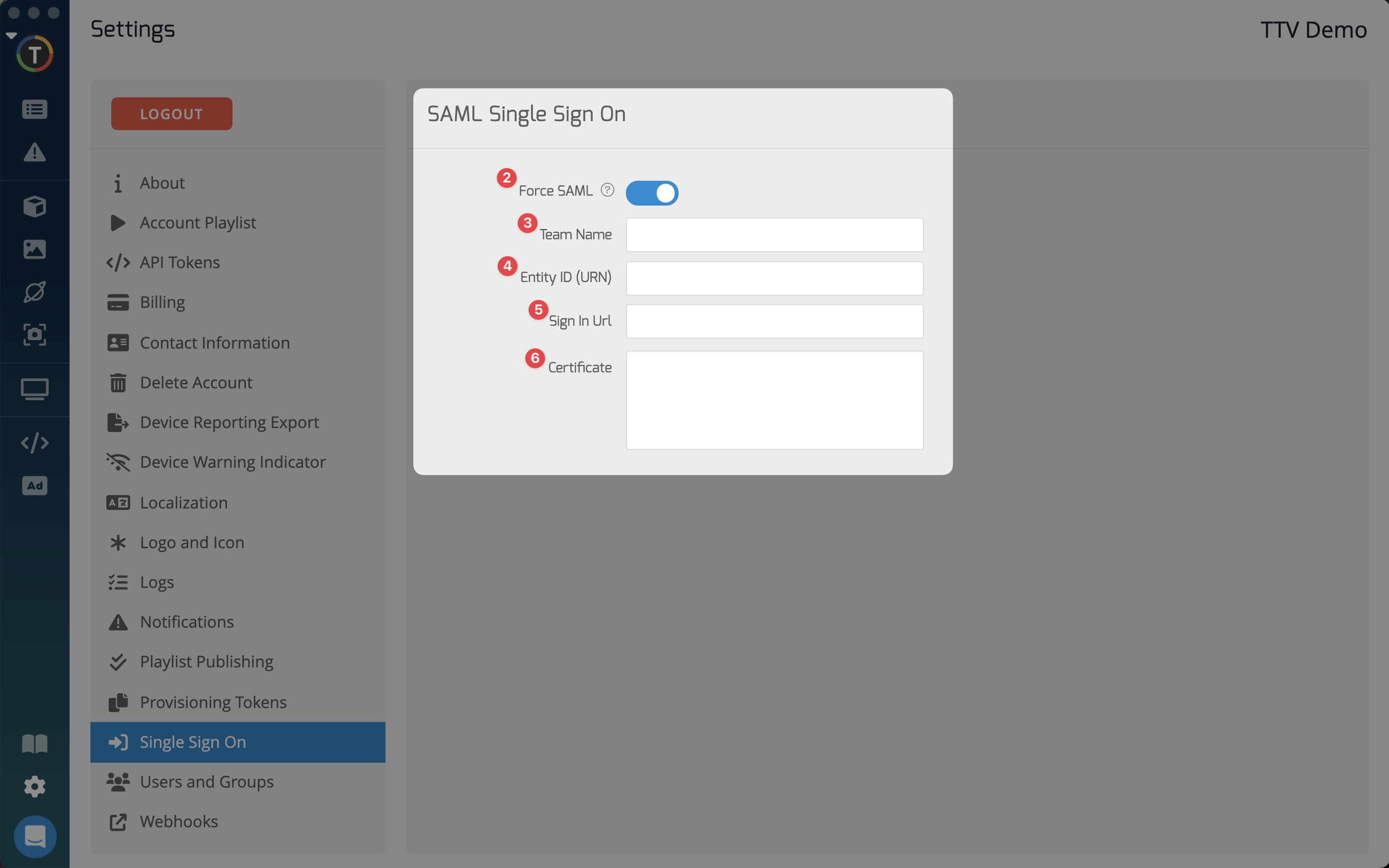Click the Team Name input field
1389x868 pixels.
pyautogui.click(x=774, y=235)
